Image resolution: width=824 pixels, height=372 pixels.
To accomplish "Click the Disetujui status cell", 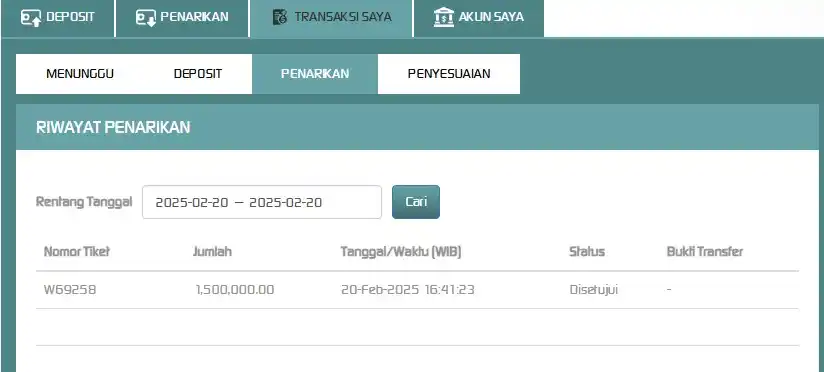I will (x=594, y=290).
